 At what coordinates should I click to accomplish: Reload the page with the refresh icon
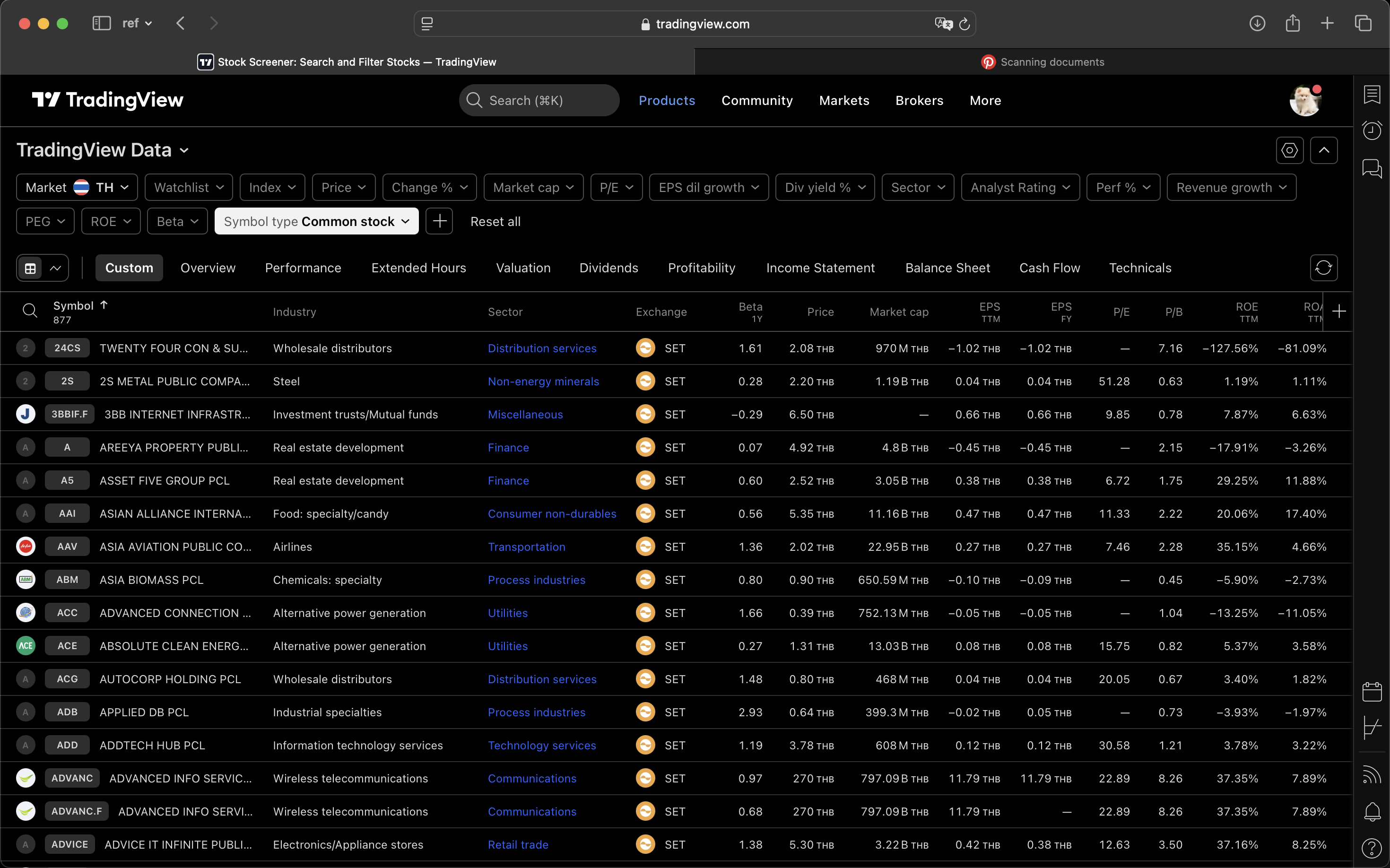964,24
